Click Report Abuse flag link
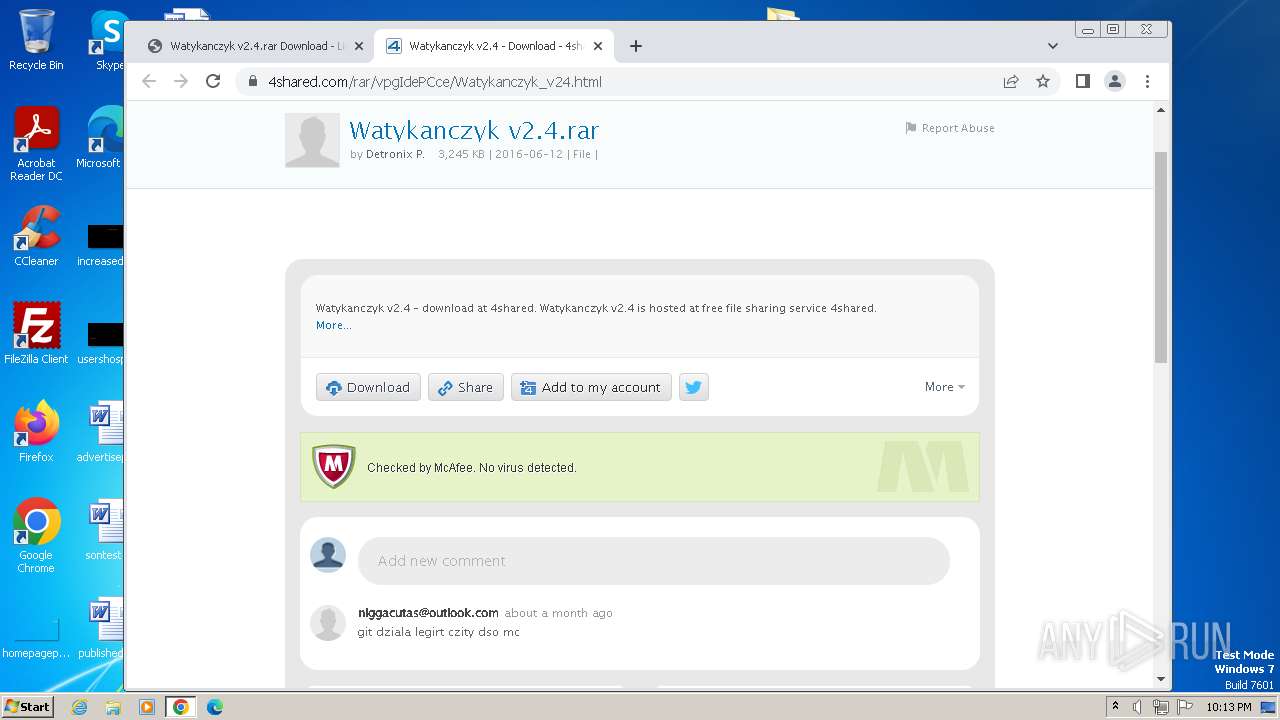 (x=950, y=128)
